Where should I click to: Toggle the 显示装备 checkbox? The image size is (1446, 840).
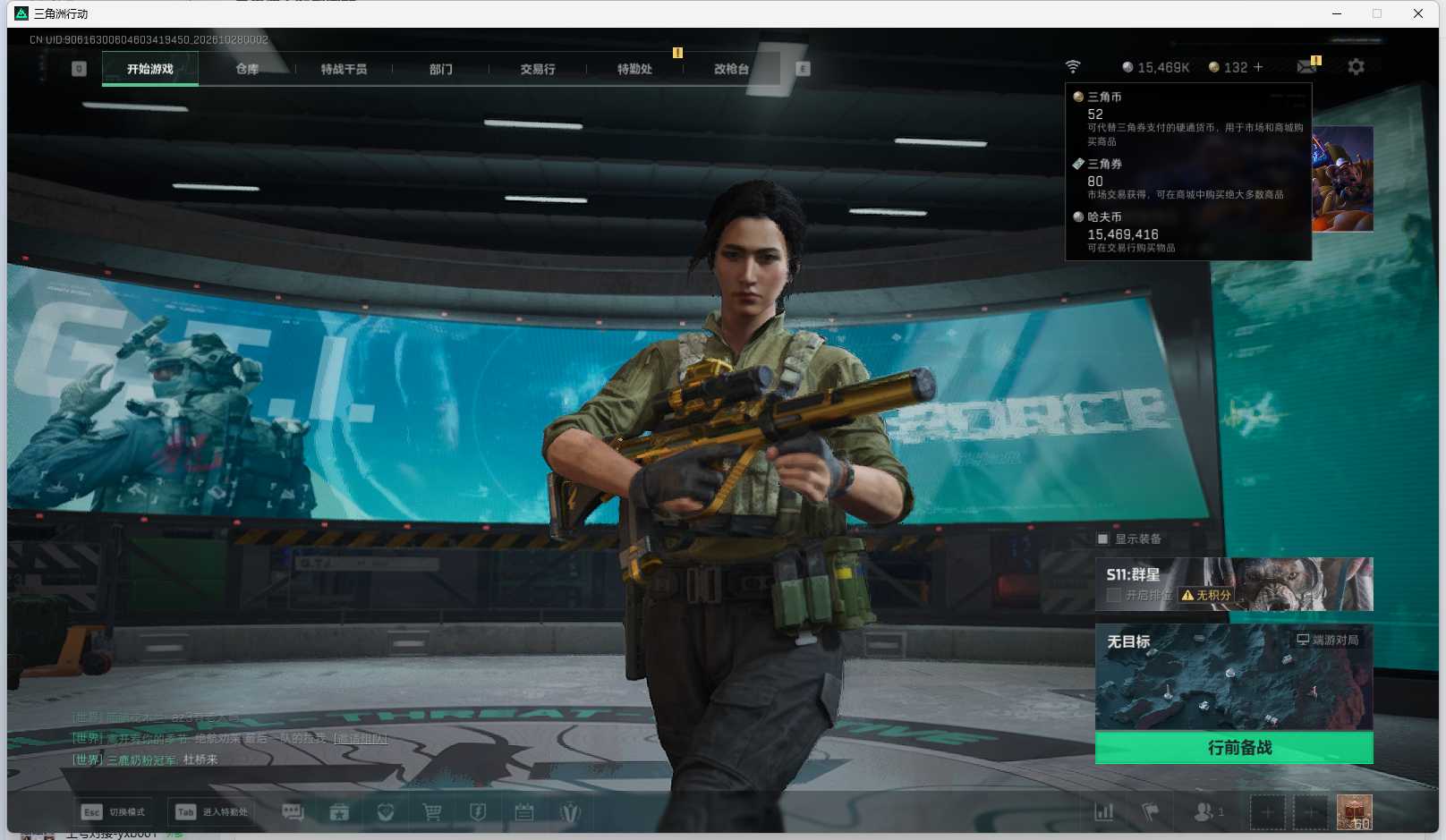point(1103,539)
